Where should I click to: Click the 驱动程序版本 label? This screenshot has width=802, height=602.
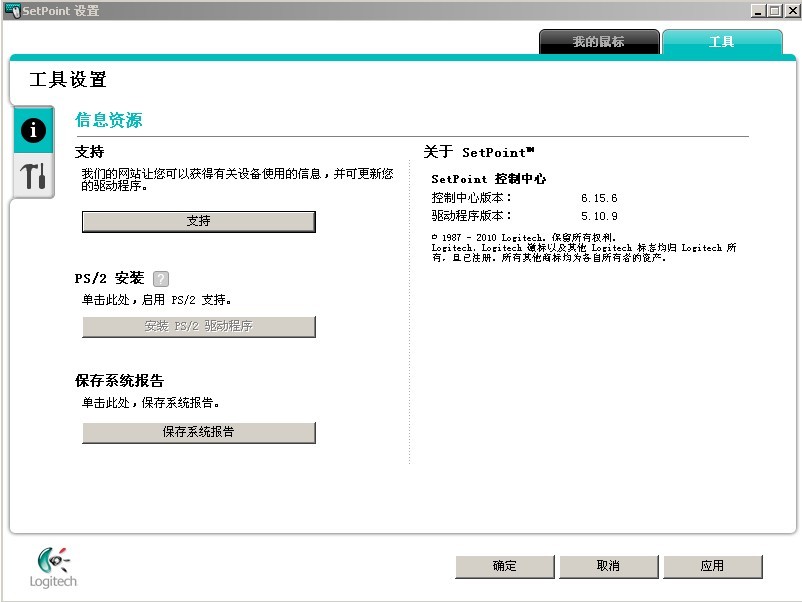471,216
